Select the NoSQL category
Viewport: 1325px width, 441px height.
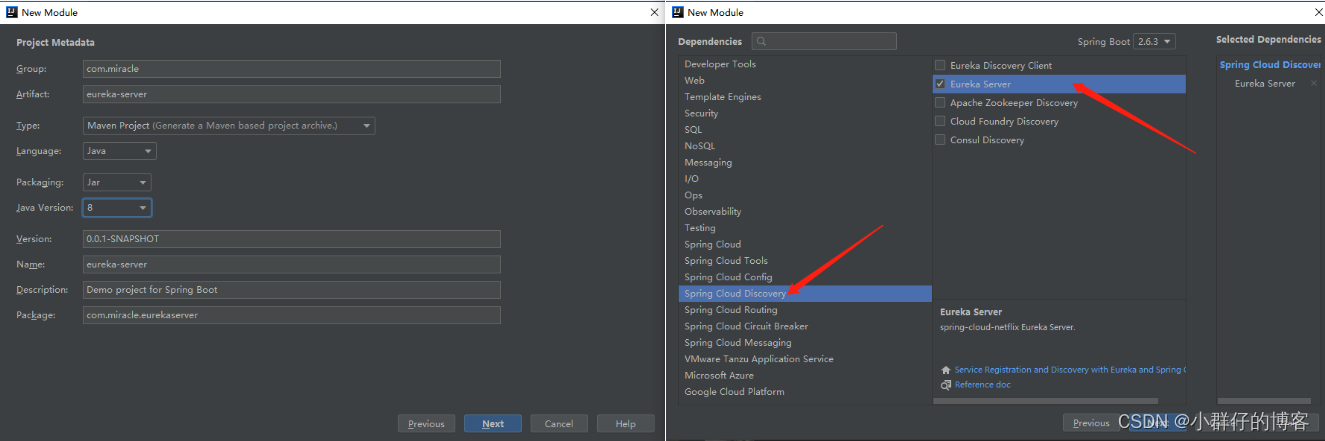click(805, 146)
